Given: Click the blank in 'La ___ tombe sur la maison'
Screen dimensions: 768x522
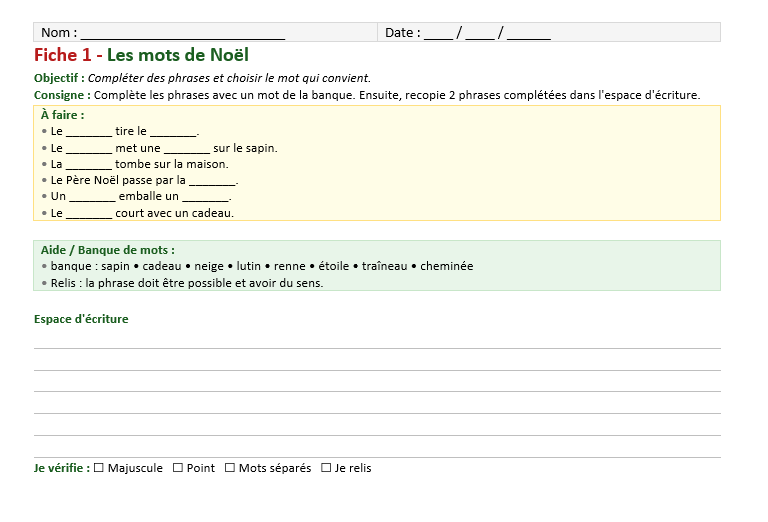Looking at the screenshot, I should coord(89,164).
